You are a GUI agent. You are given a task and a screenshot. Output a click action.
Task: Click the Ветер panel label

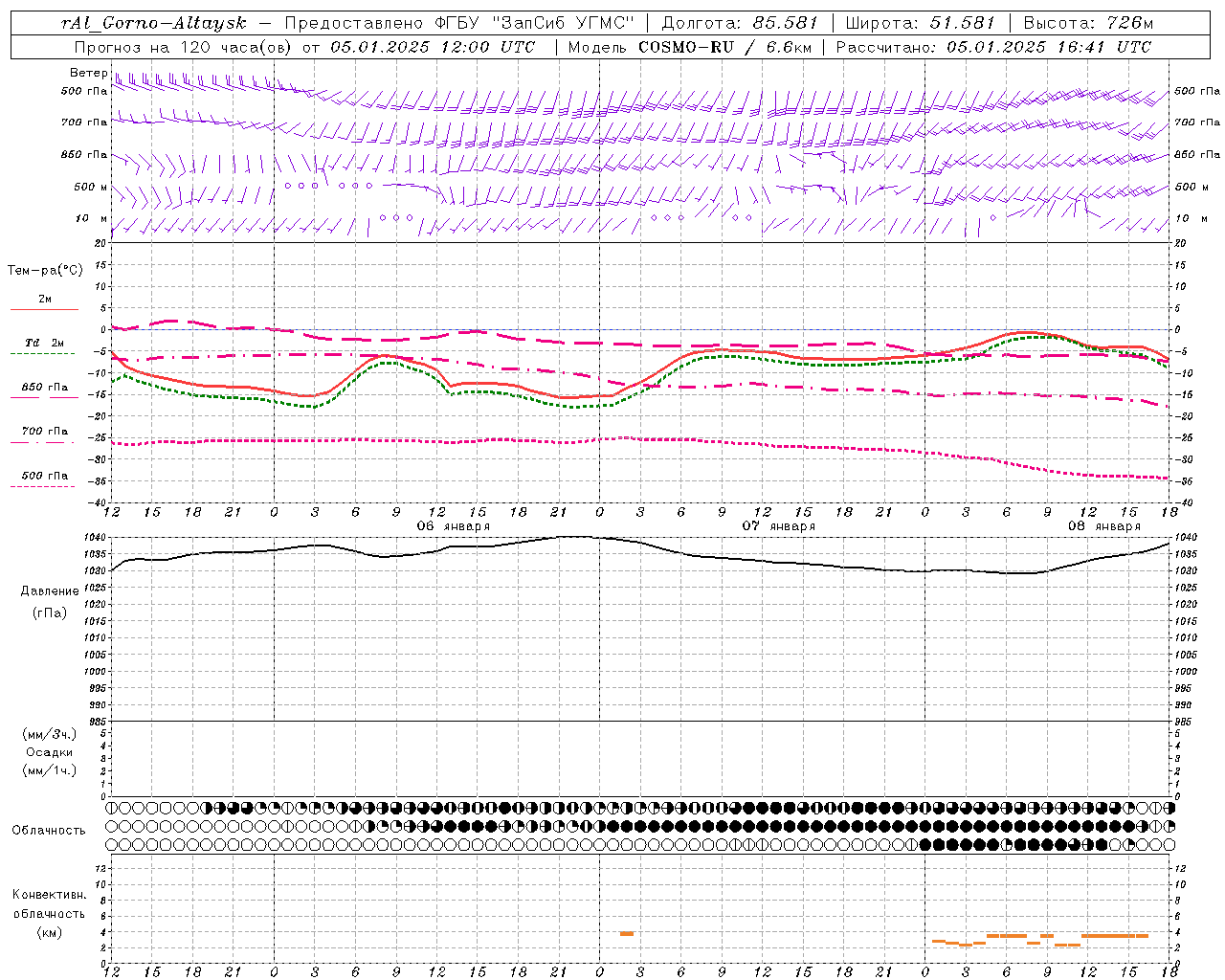click(88, 73)
